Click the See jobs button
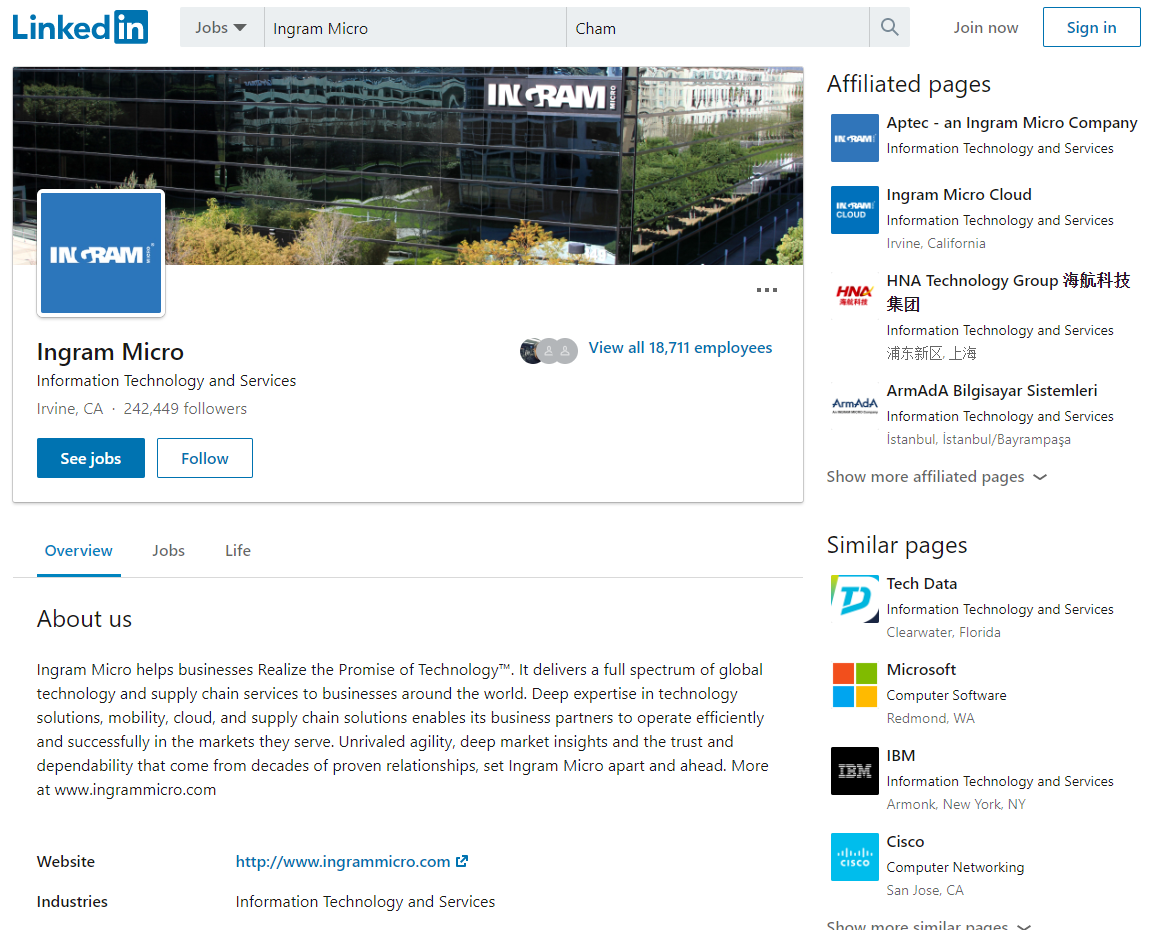1166x930 pixels. [91, 458]
